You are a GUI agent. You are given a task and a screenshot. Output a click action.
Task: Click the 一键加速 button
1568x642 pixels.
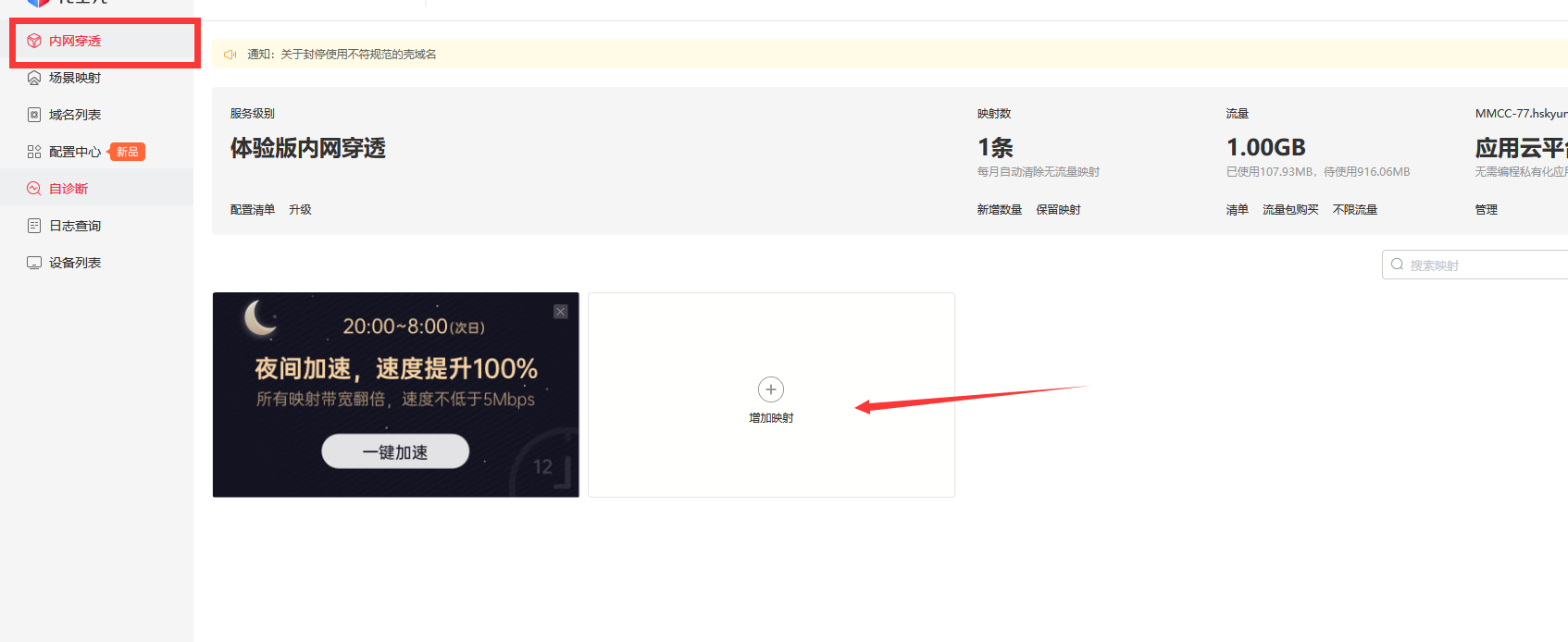tap(395, 451)
